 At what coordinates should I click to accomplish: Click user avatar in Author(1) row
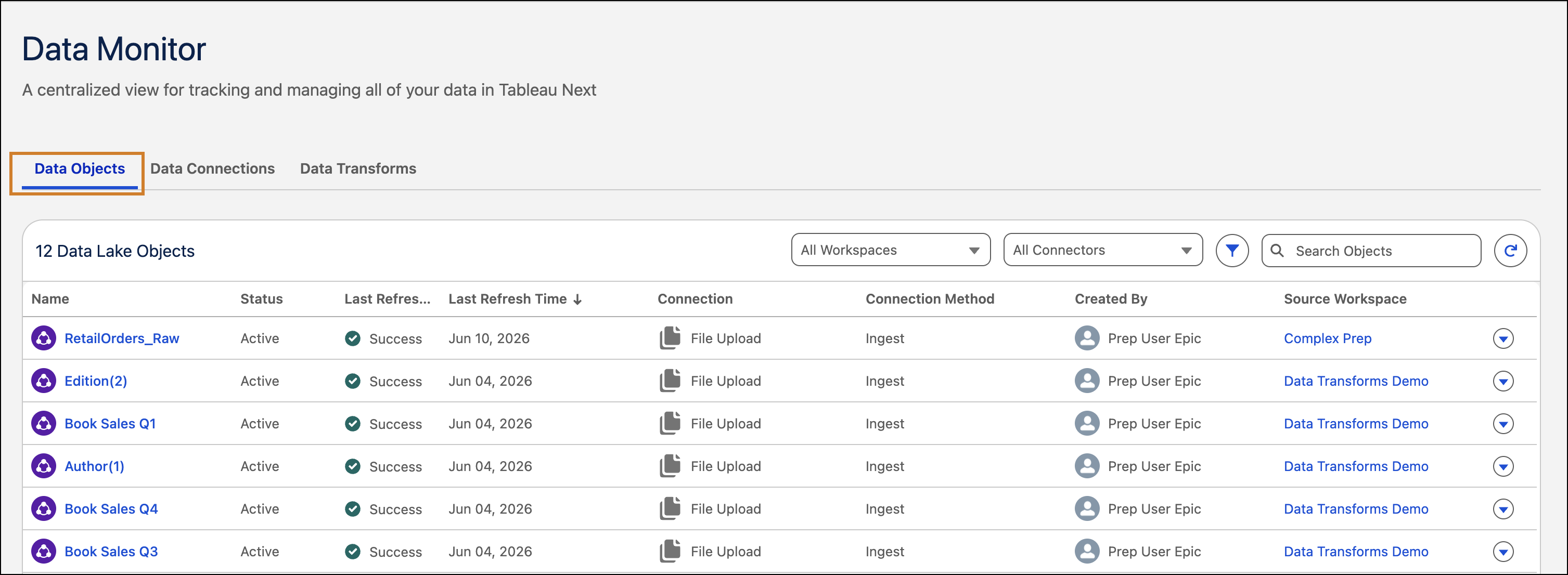[1087, 465]
